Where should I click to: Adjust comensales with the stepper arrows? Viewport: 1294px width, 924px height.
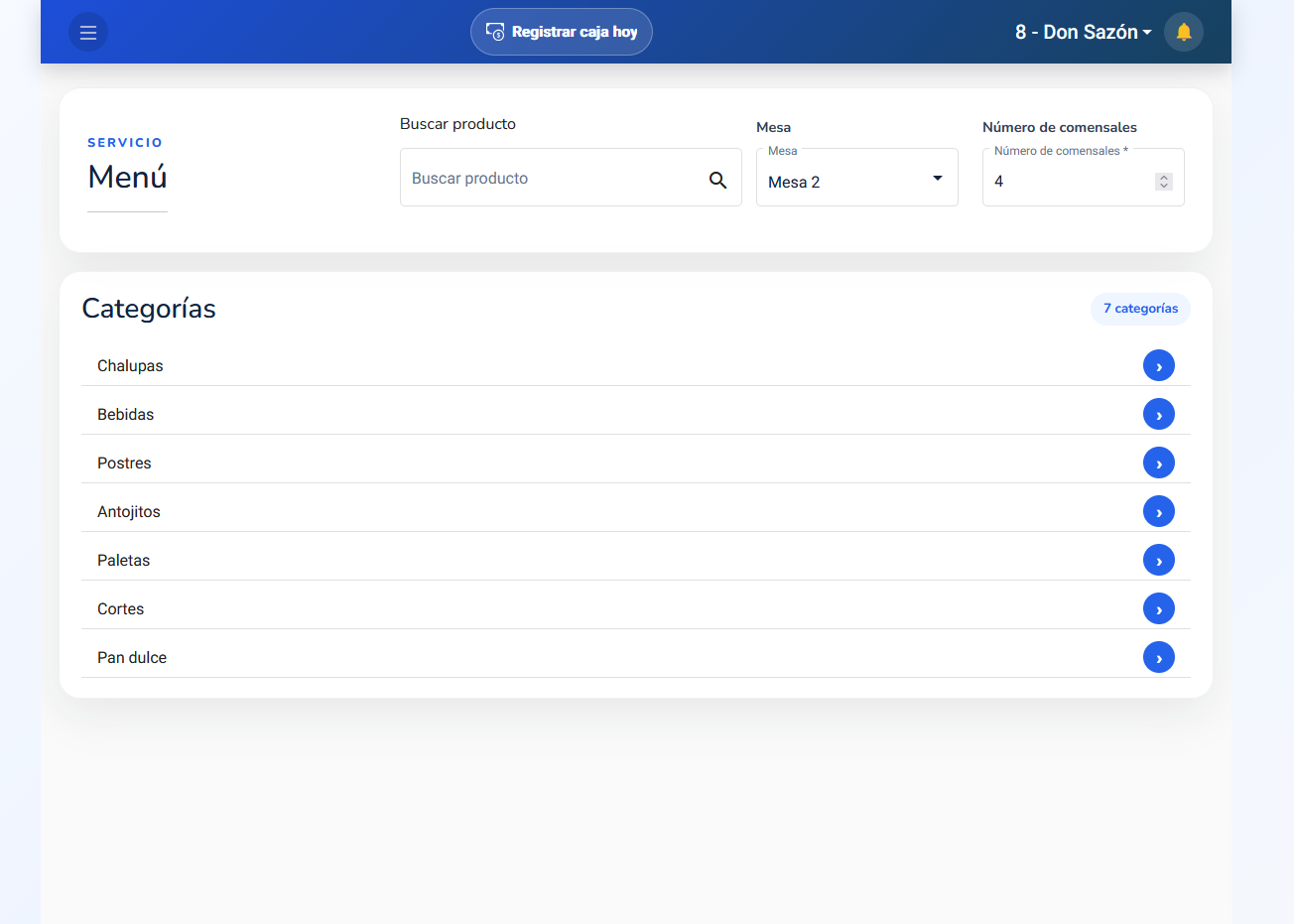tap(1164, 182)
